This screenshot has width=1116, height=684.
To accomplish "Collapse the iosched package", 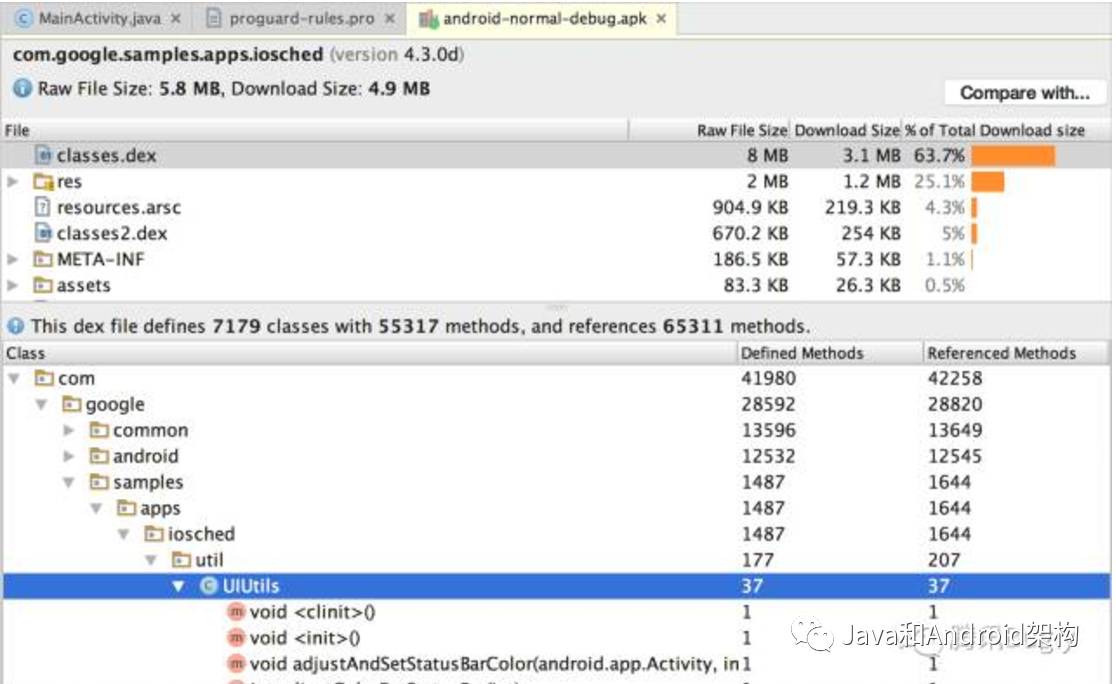I will (x=123, y=535).
